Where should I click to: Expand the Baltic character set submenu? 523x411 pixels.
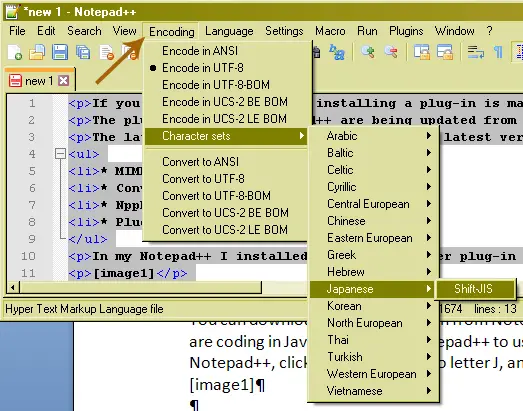coord(373,153)
